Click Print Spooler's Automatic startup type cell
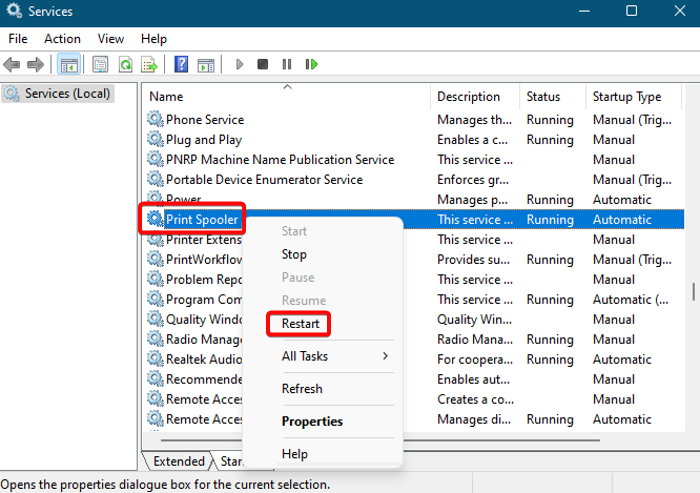This screenshot has height=493, width=700. (x=622, y=219)
